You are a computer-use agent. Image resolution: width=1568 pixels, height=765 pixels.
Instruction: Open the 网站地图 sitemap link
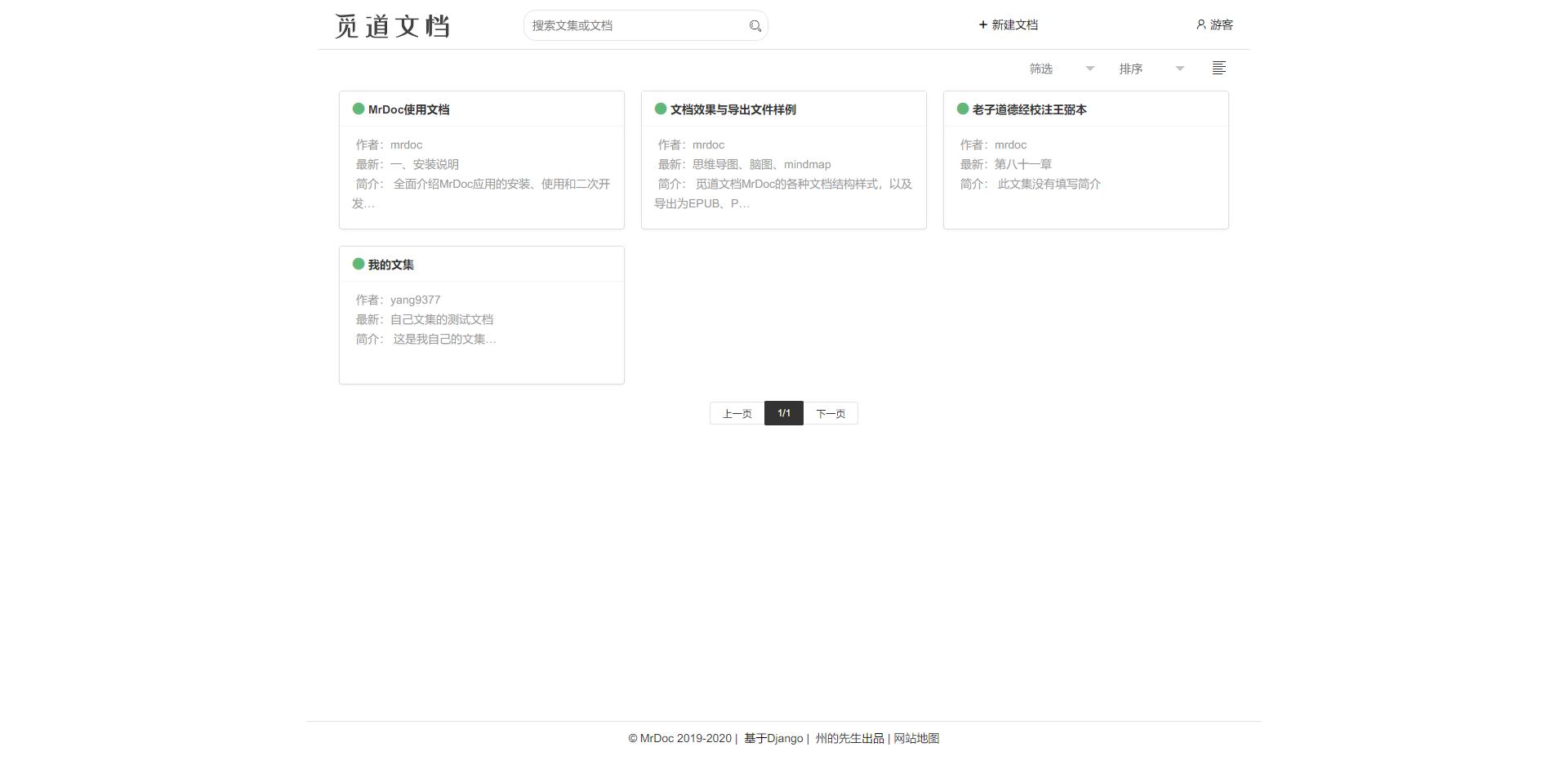(x=916, y=738)
